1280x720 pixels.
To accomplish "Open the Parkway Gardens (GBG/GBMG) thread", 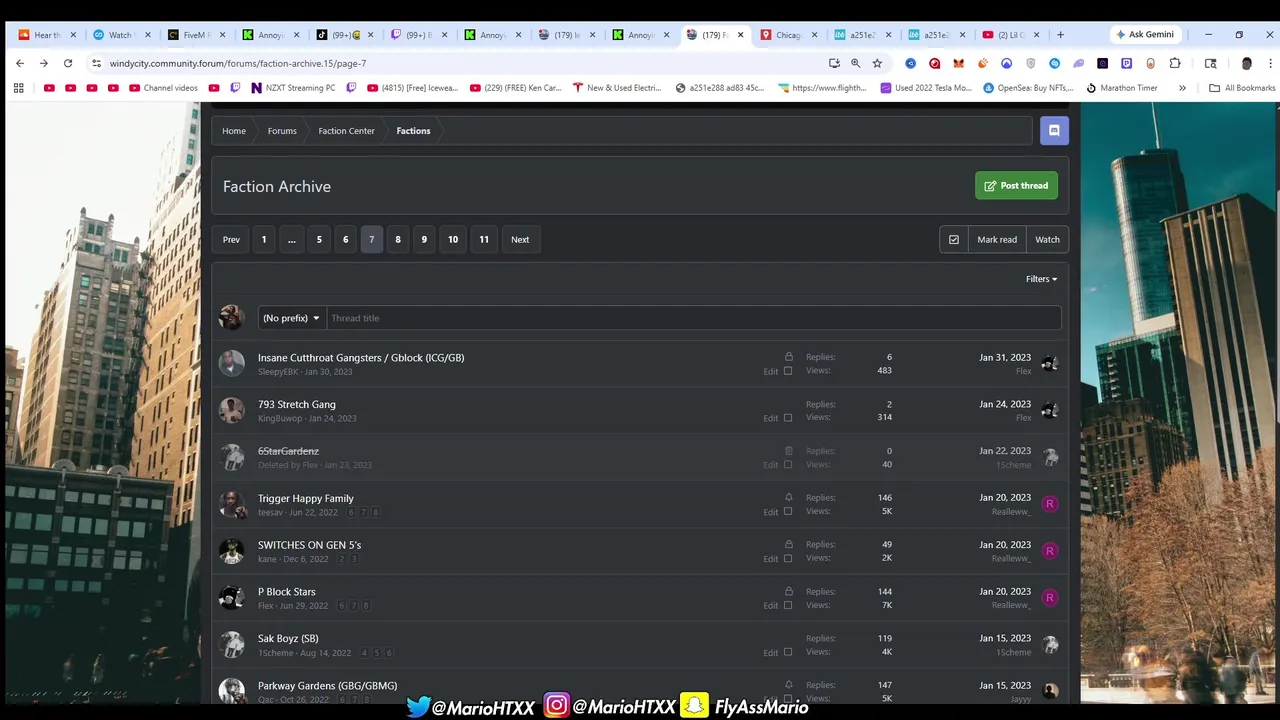I will click(x=327, y=686).
